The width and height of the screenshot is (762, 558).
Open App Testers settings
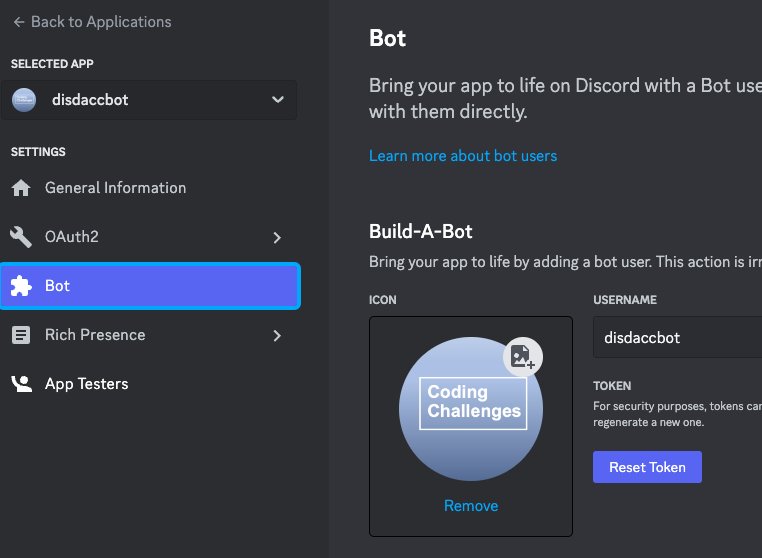pyautogui.click(x=149, y=384)
